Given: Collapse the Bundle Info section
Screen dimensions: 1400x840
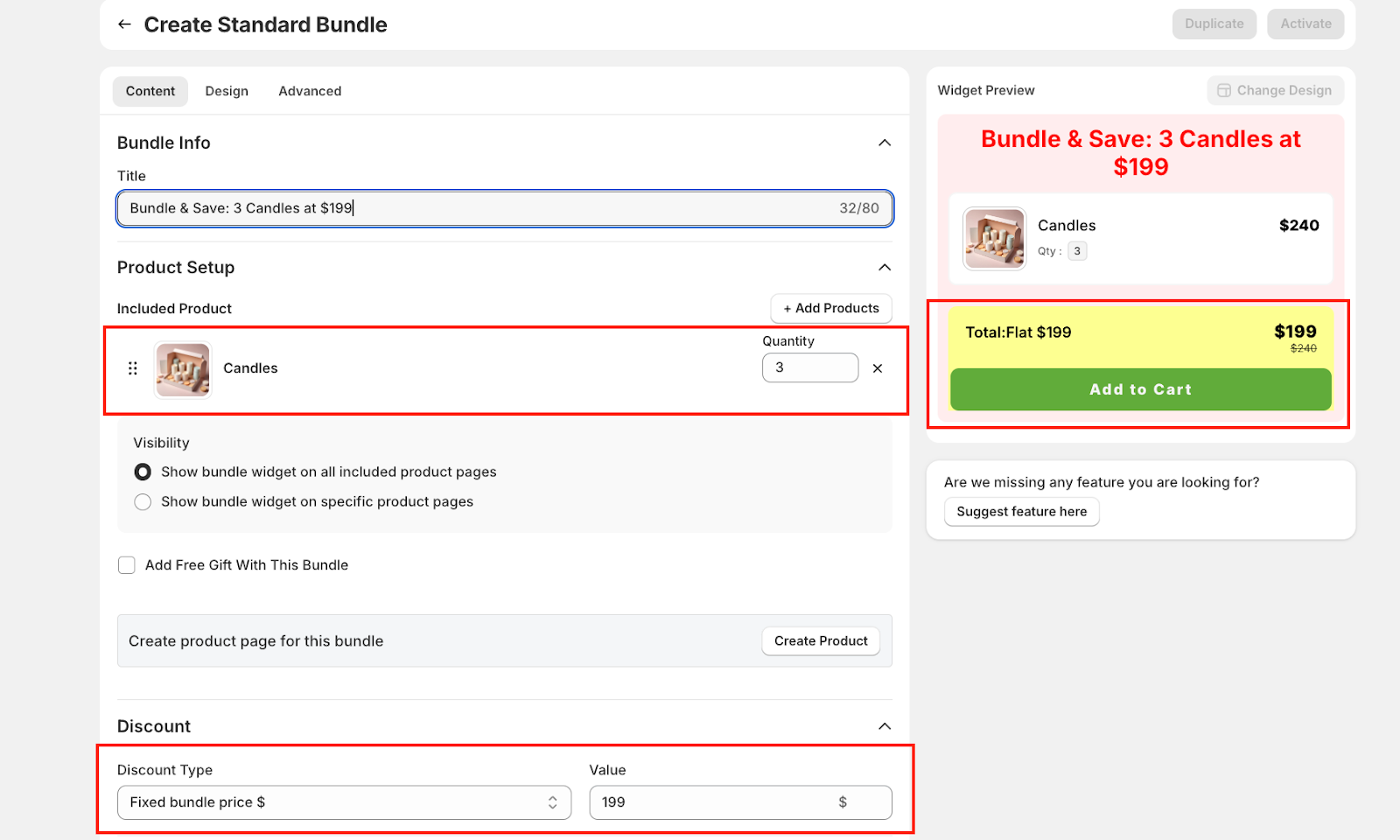Looking at the screenshot, I should pos(885,143).
